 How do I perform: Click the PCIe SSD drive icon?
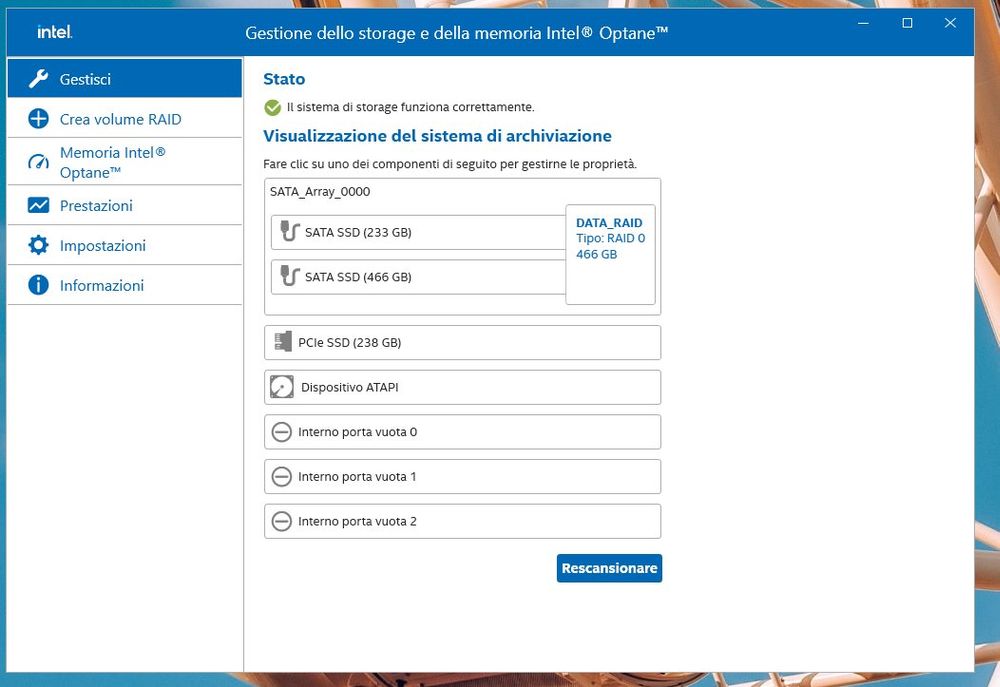[x=282, y=342]
